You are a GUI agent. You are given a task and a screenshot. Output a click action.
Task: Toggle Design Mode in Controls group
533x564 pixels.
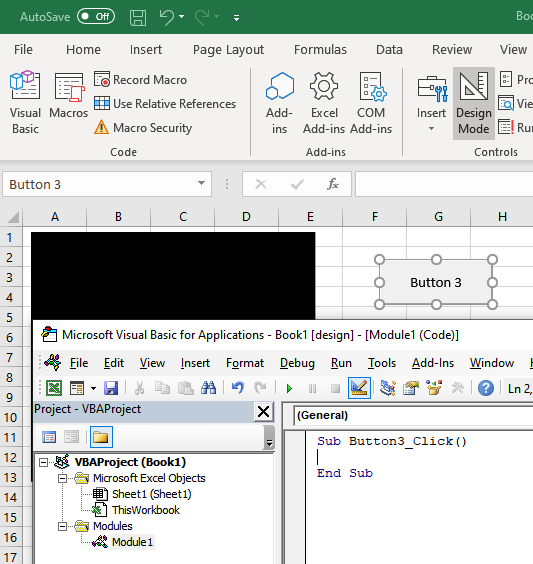coord(474,103)
